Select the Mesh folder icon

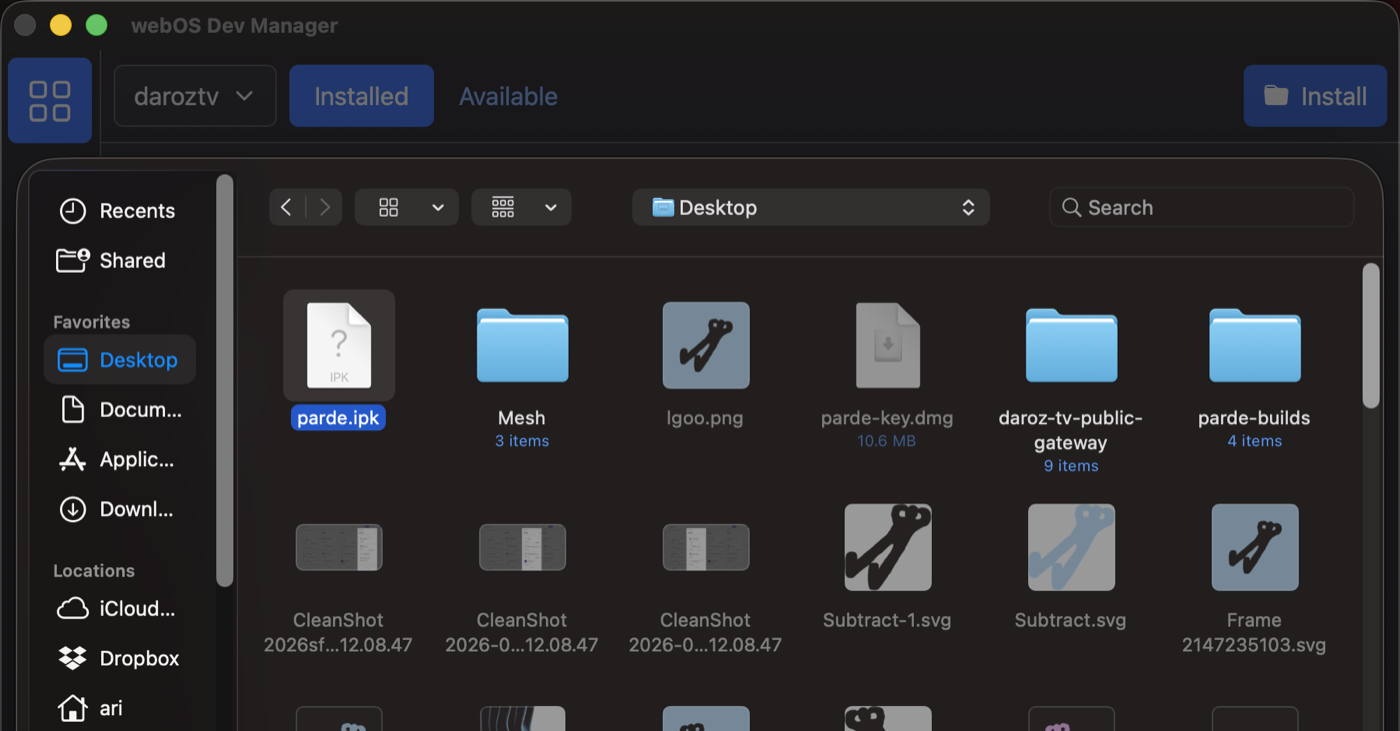point(522,345)
